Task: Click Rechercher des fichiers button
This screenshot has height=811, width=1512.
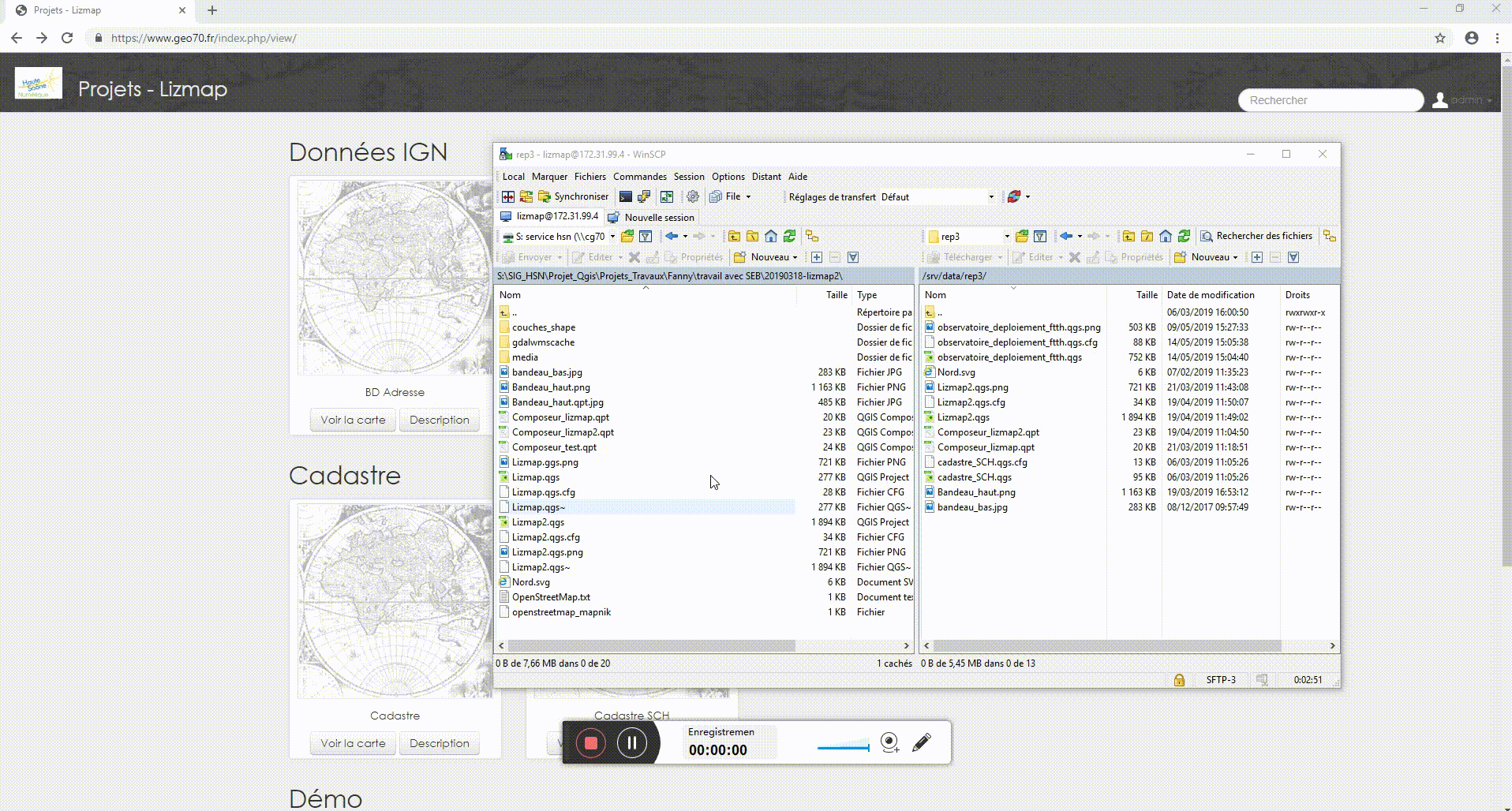Action: click(x=1256, y=236)
